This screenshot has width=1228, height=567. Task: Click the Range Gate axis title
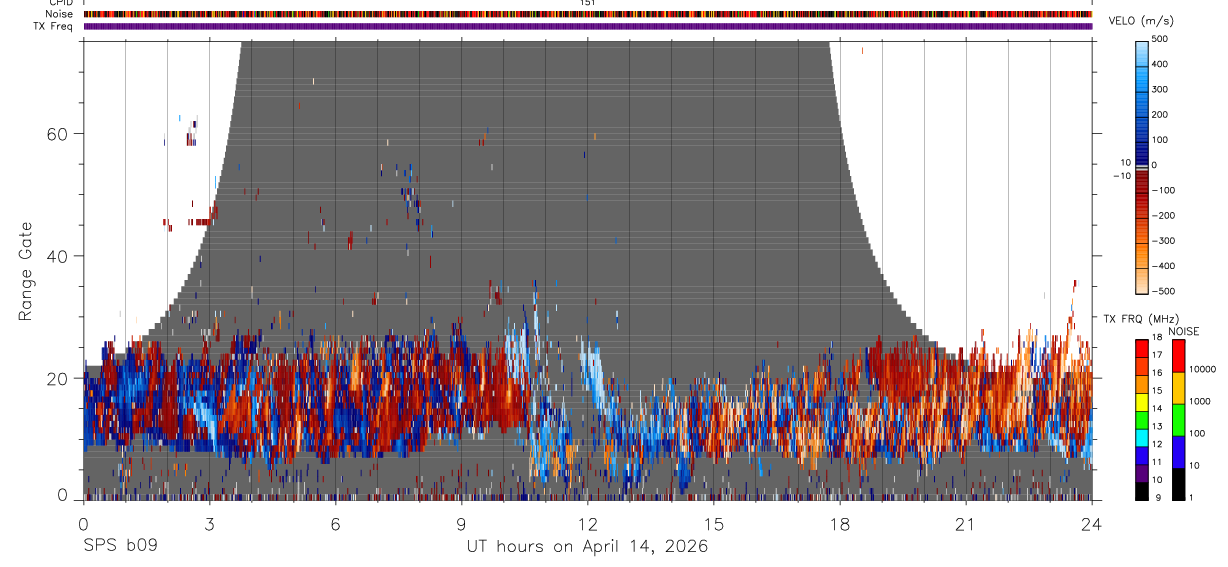click(x=27, y=271)
